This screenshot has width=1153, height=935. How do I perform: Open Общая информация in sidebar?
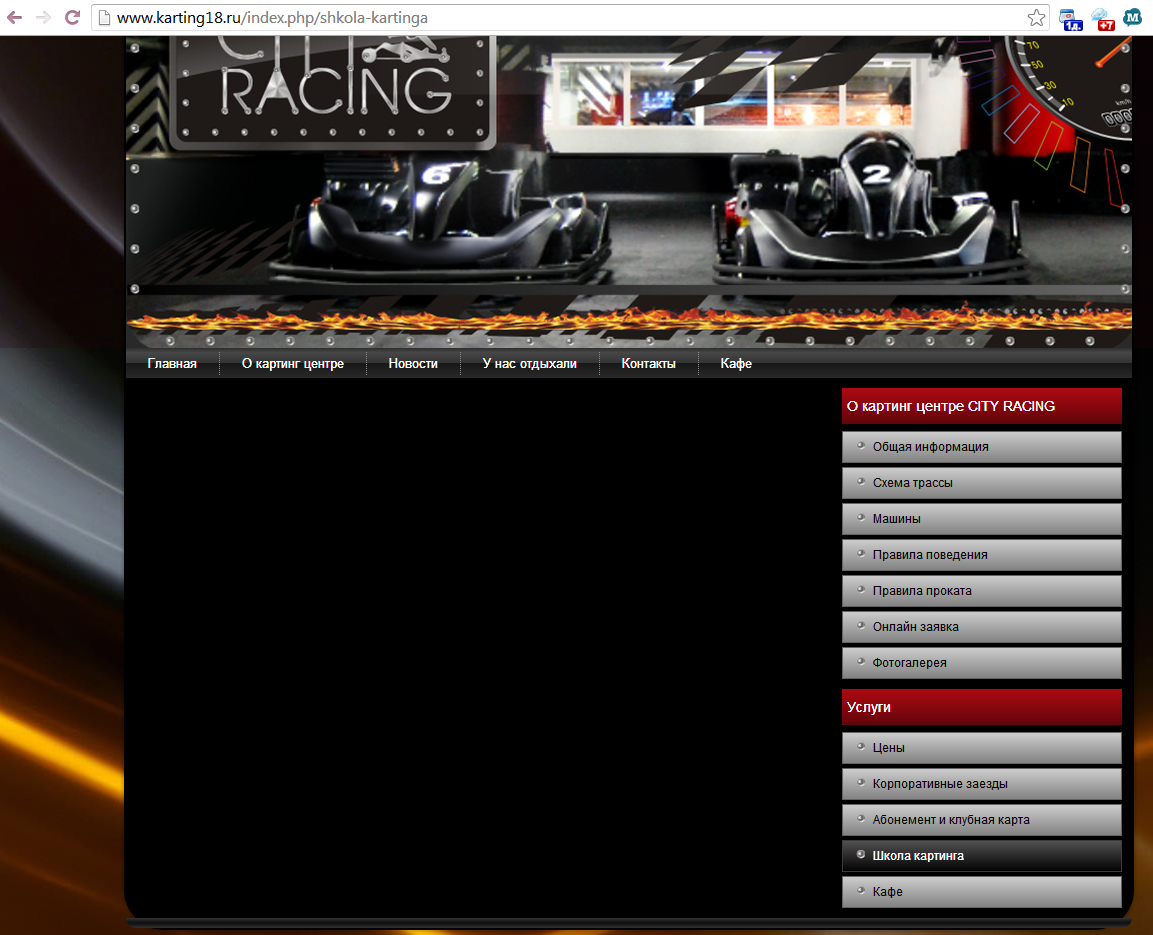coord(982,447)
